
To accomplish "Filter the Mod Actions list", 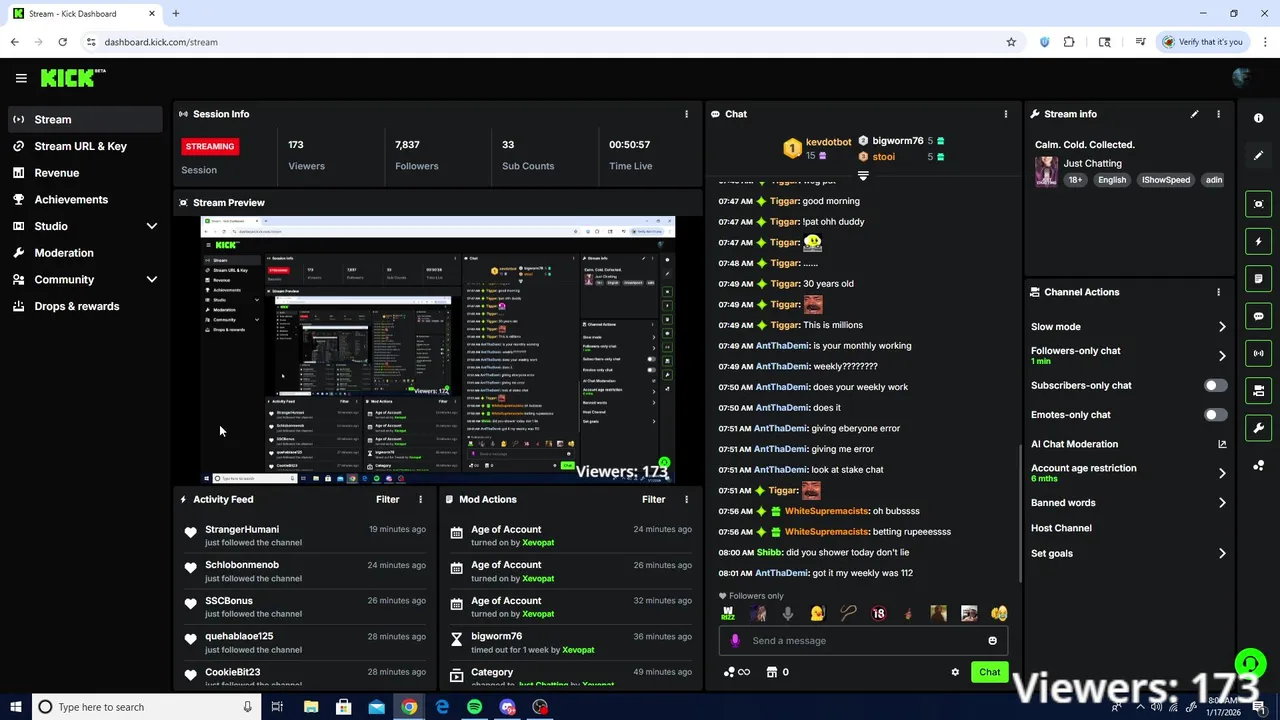I will 653,499.
